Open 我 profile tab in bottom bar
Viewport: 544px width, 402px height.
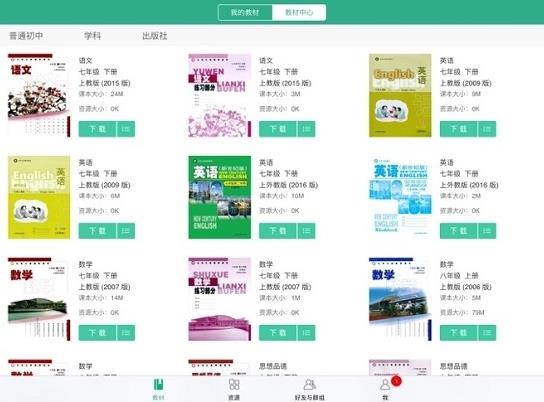point(385,390)
